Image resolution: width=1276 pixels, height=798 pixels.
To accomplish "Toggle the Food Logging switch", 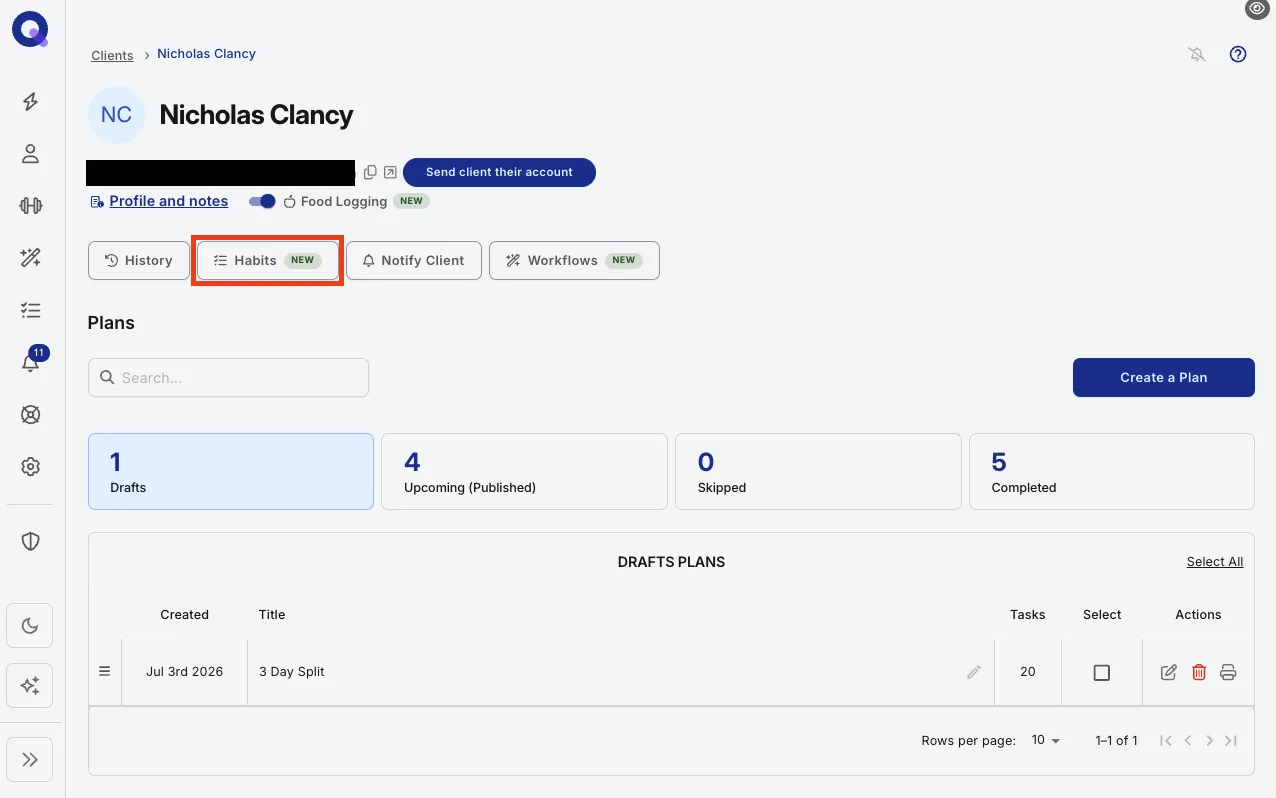I will click(x=262, y=201).
